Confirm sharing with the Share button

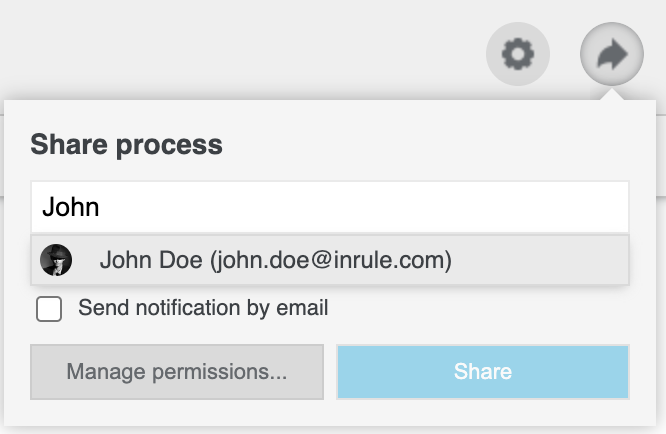pyautogui.click(x=482, y=372)
